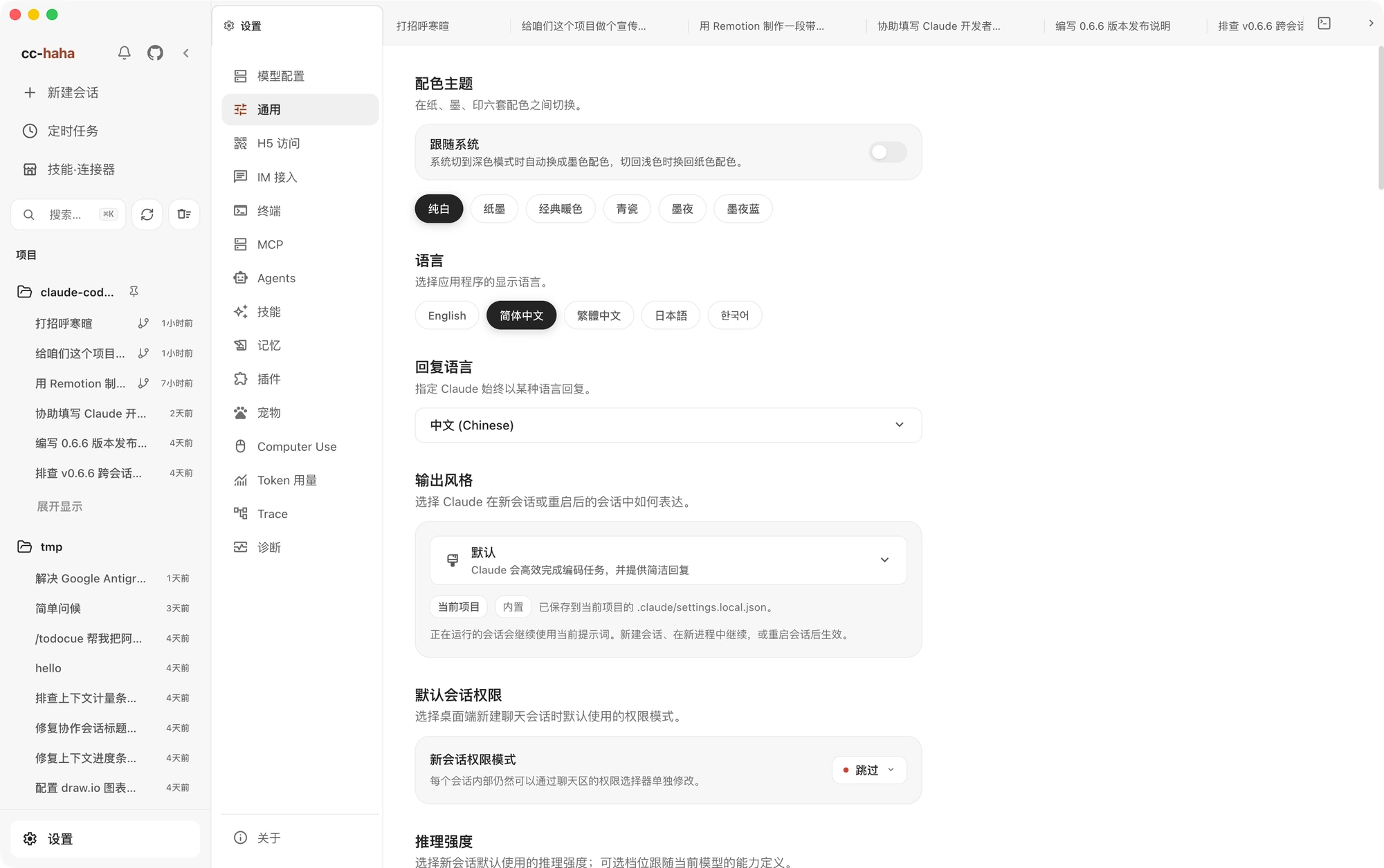Expand the 输出风格 默认 dropdown

[668, 560]
